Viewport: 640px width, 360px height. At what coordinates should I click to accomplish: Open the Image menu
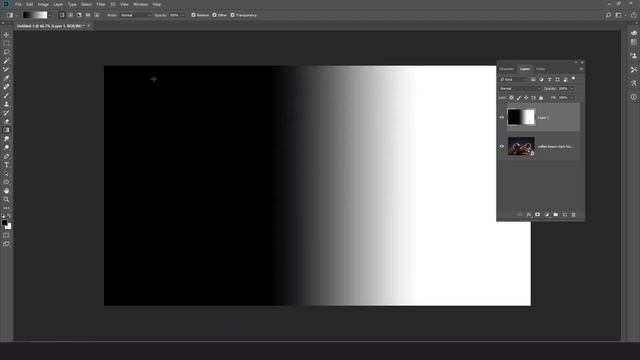point(43,4)
